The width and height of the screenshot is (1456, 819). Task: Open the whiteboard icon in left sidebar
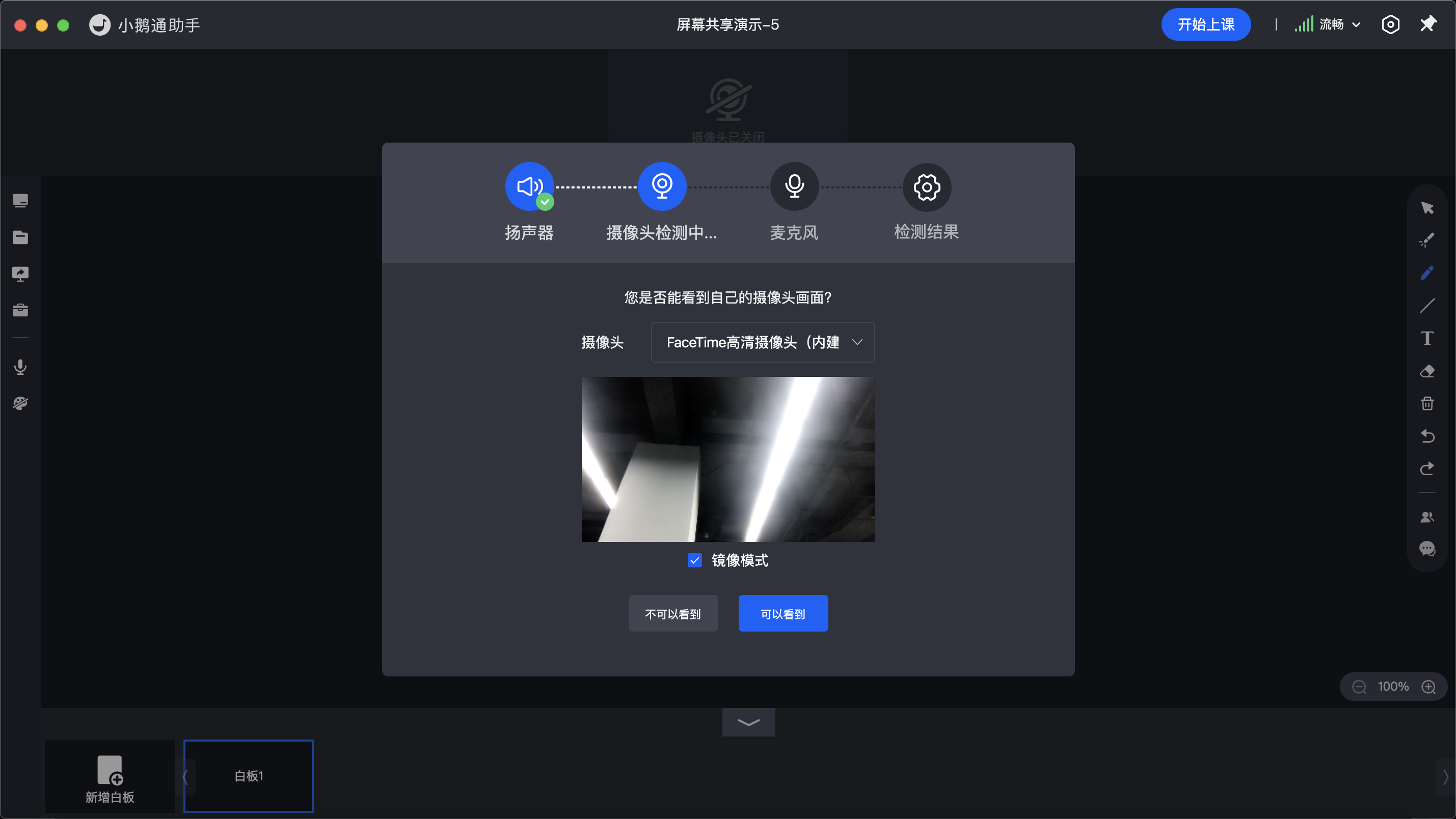pos(20,201)
